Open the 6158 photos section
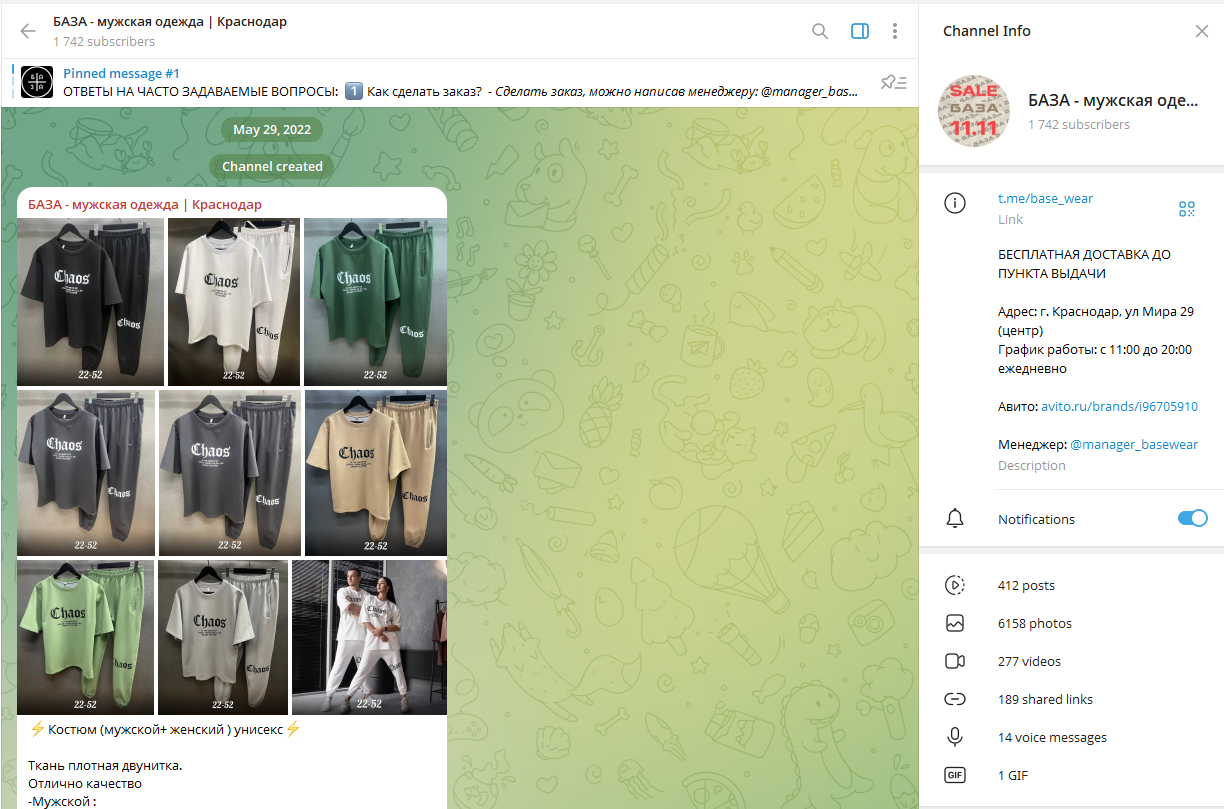Viewport: 1224px width, 809px height. click(x=1034, y=624)
